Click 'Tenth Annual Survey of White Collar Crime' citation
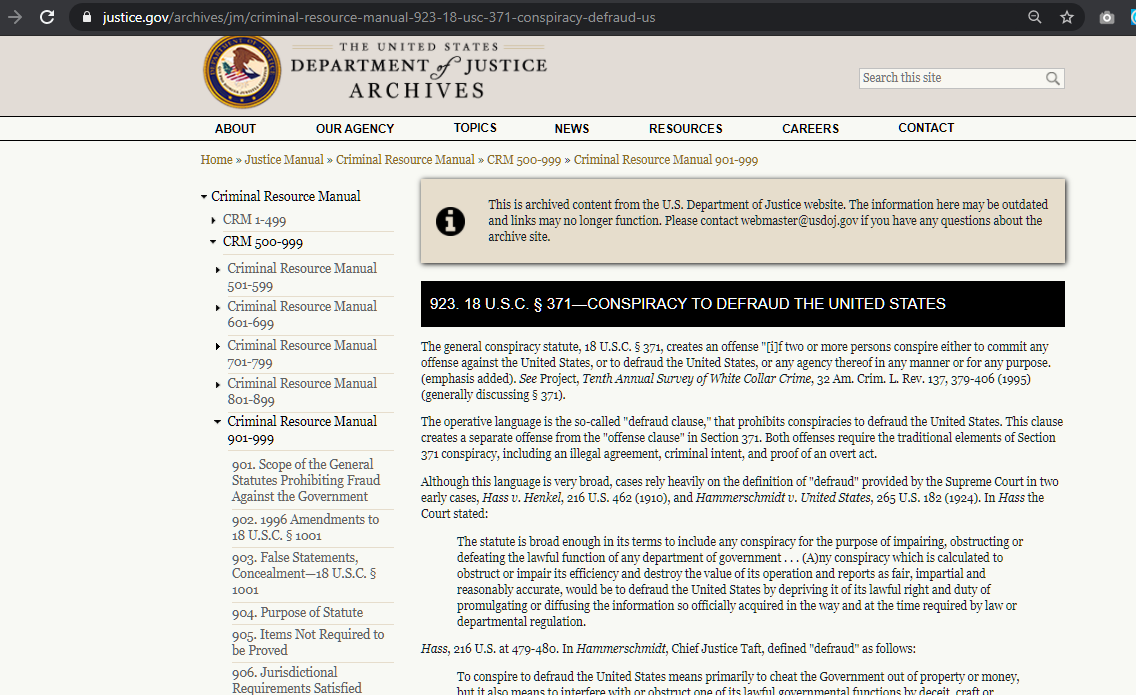Image resolution: width=1136 pixels, height=695 pixels. tap(697, 379)
